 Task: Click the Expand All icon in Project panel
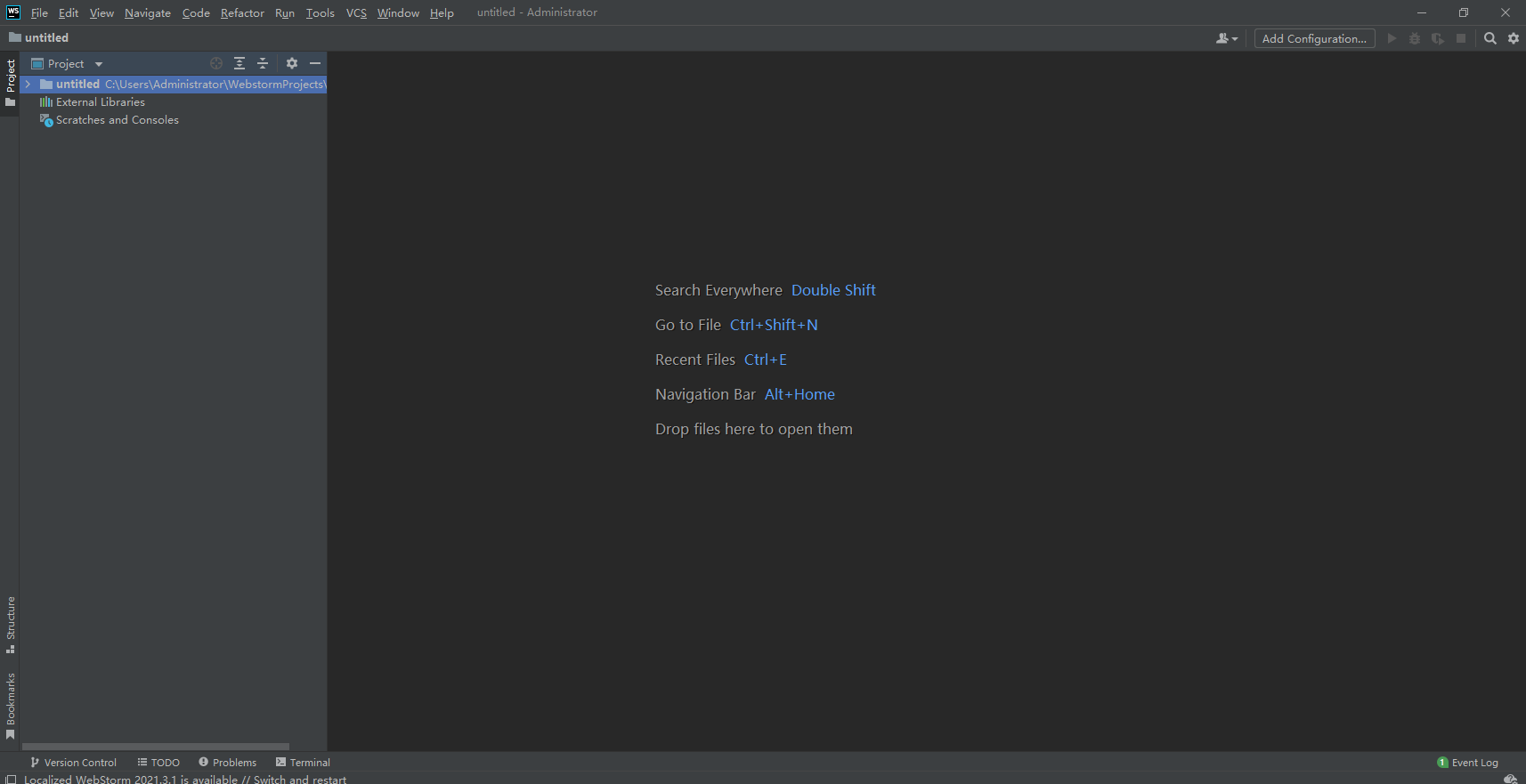(239, 63)
